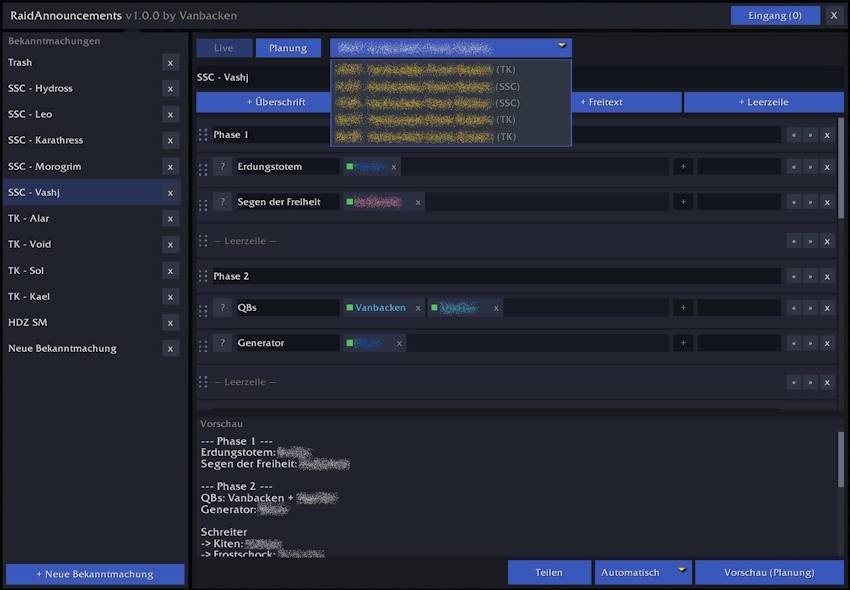850x590 pixels.
Task: Remove the TK - Alar announcement
Action: 170,219
